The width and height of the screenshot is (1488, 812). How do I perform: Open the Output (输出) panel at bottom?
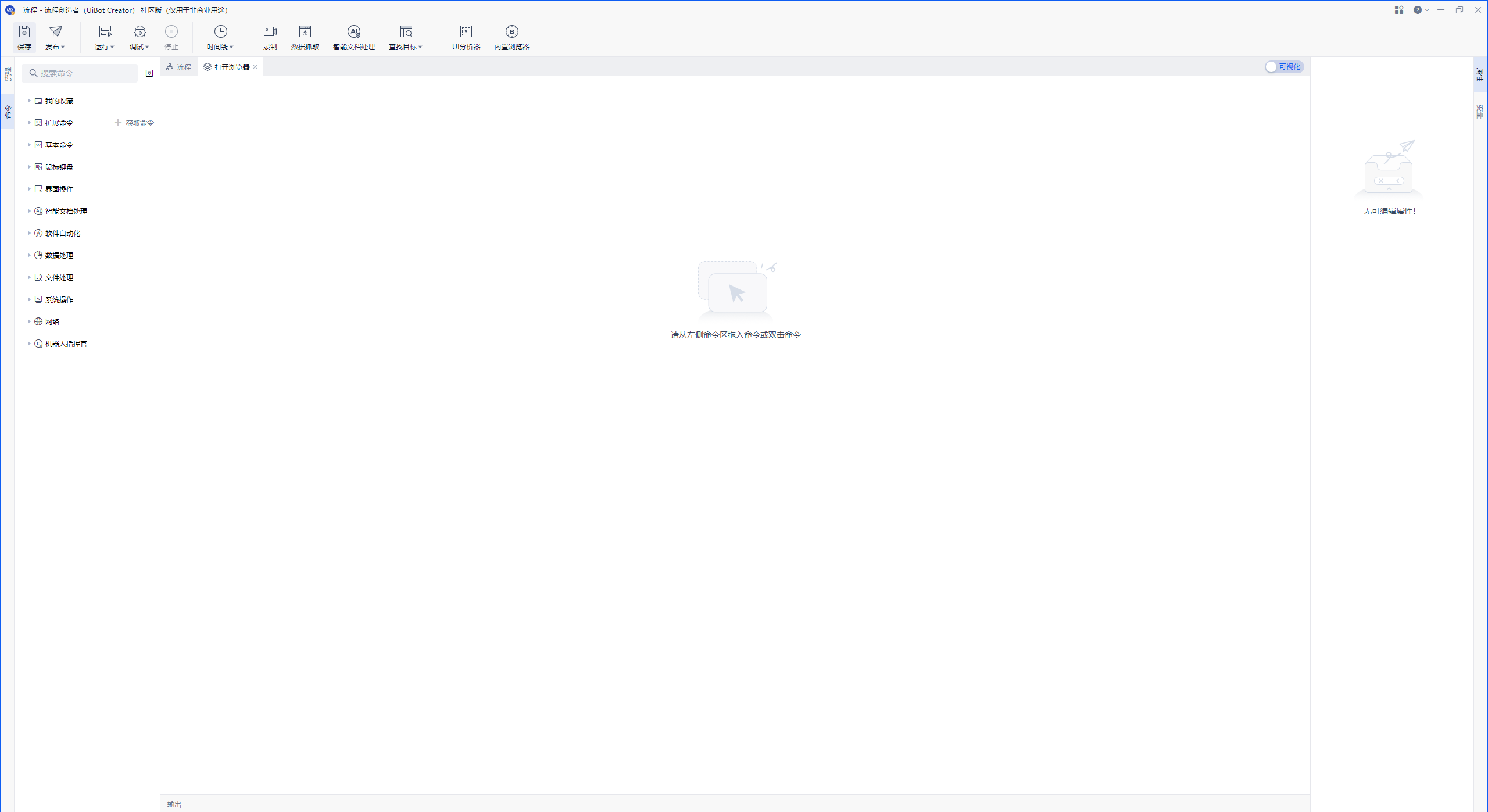(174, 804)
